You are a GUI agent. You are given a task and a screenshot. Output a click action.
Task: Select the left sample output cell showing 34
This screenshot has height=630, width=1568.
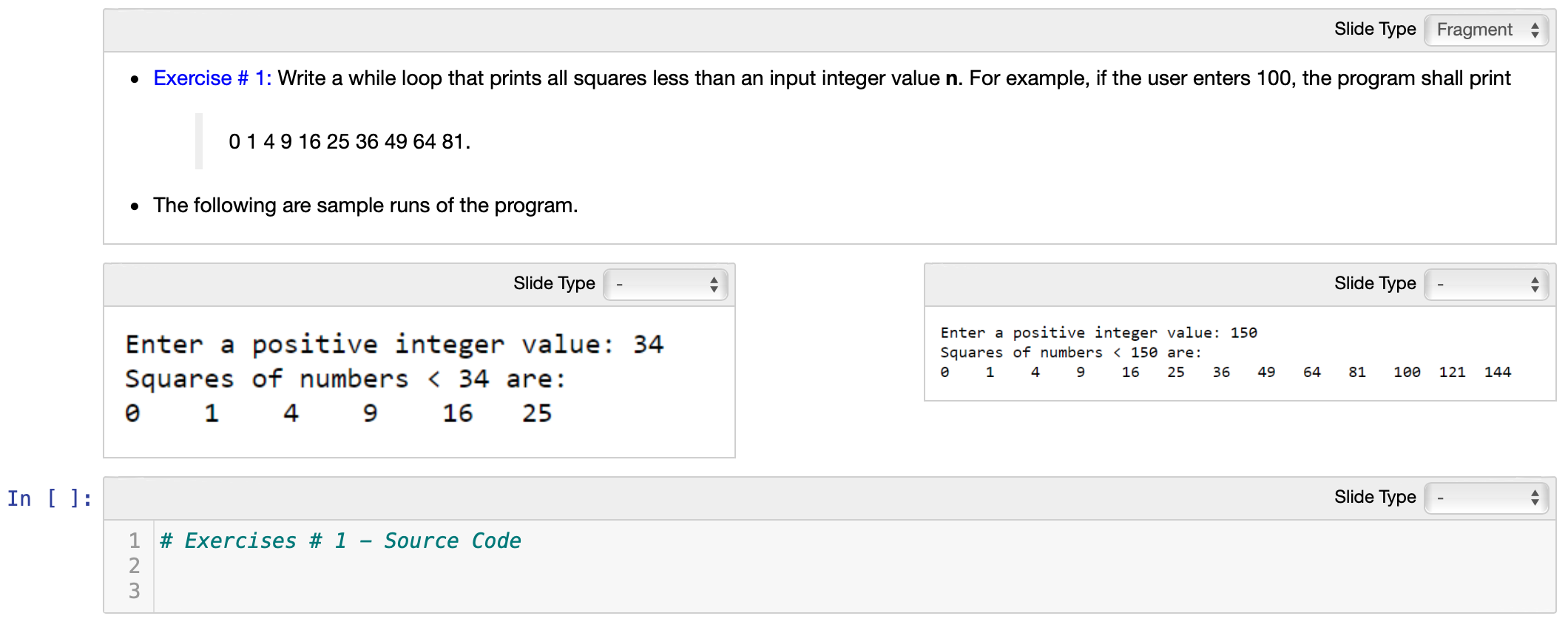[414, 377]
